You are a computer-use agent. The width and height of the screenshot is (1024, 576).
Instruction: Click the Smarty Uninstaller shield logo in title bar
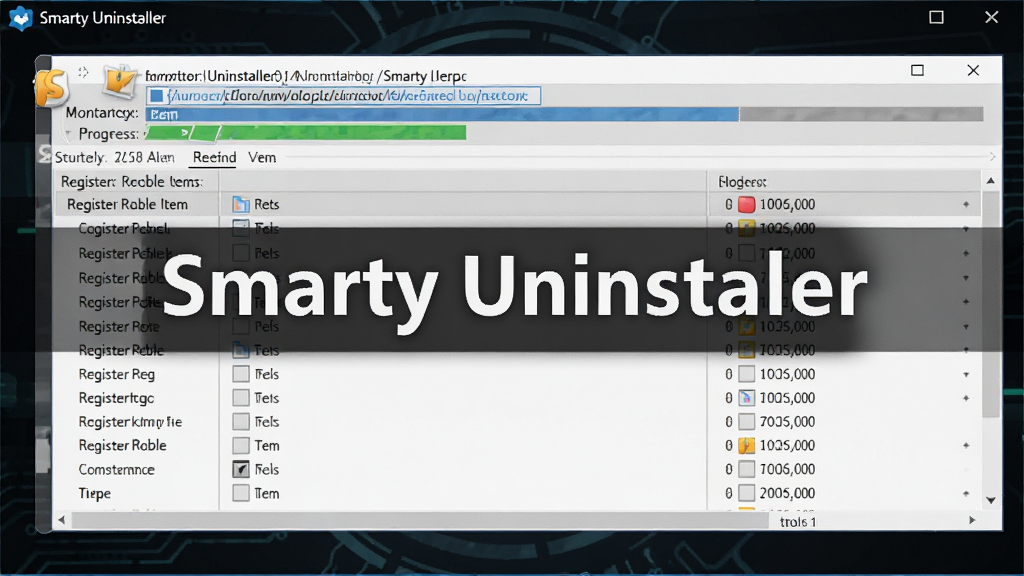21,18
